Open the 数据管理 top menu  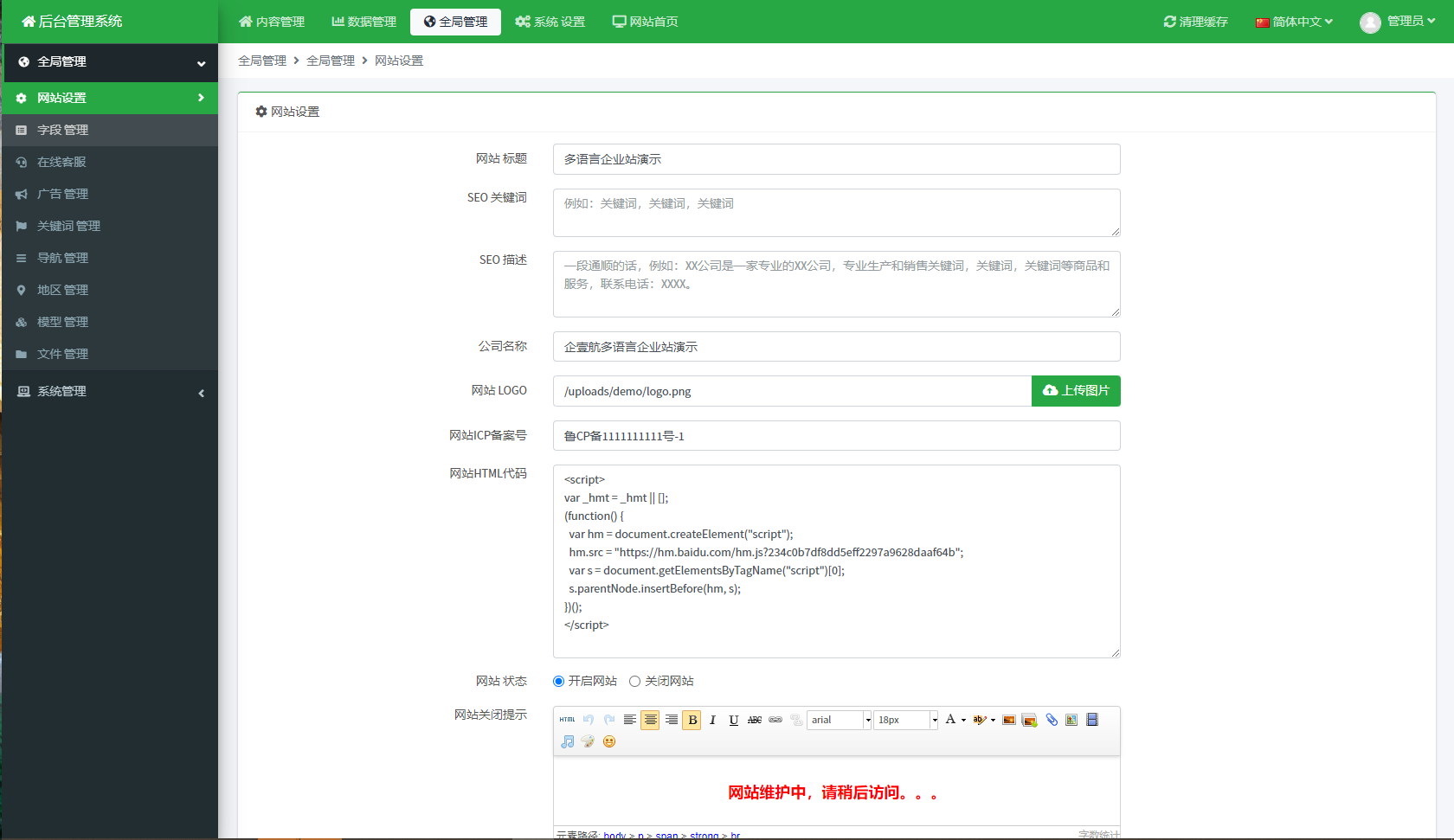pos(363,22)
